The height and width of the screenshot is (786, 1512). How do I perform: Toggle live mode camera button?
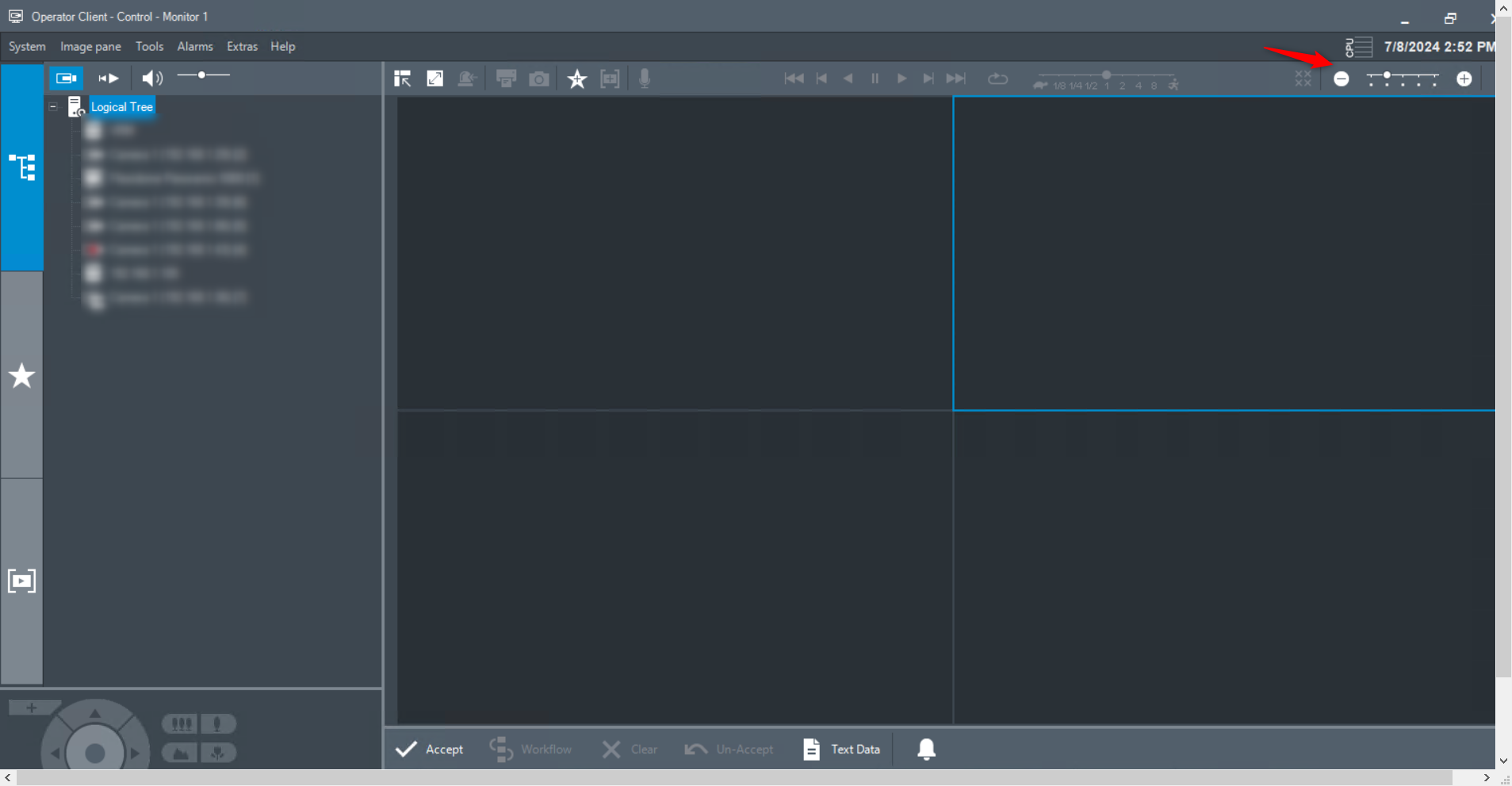click(67, 78)
